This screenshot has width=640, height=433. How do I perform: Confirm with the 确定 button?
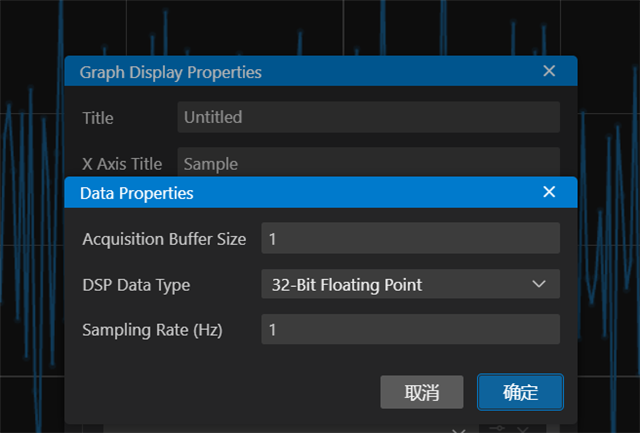click(x=520, y=393)
